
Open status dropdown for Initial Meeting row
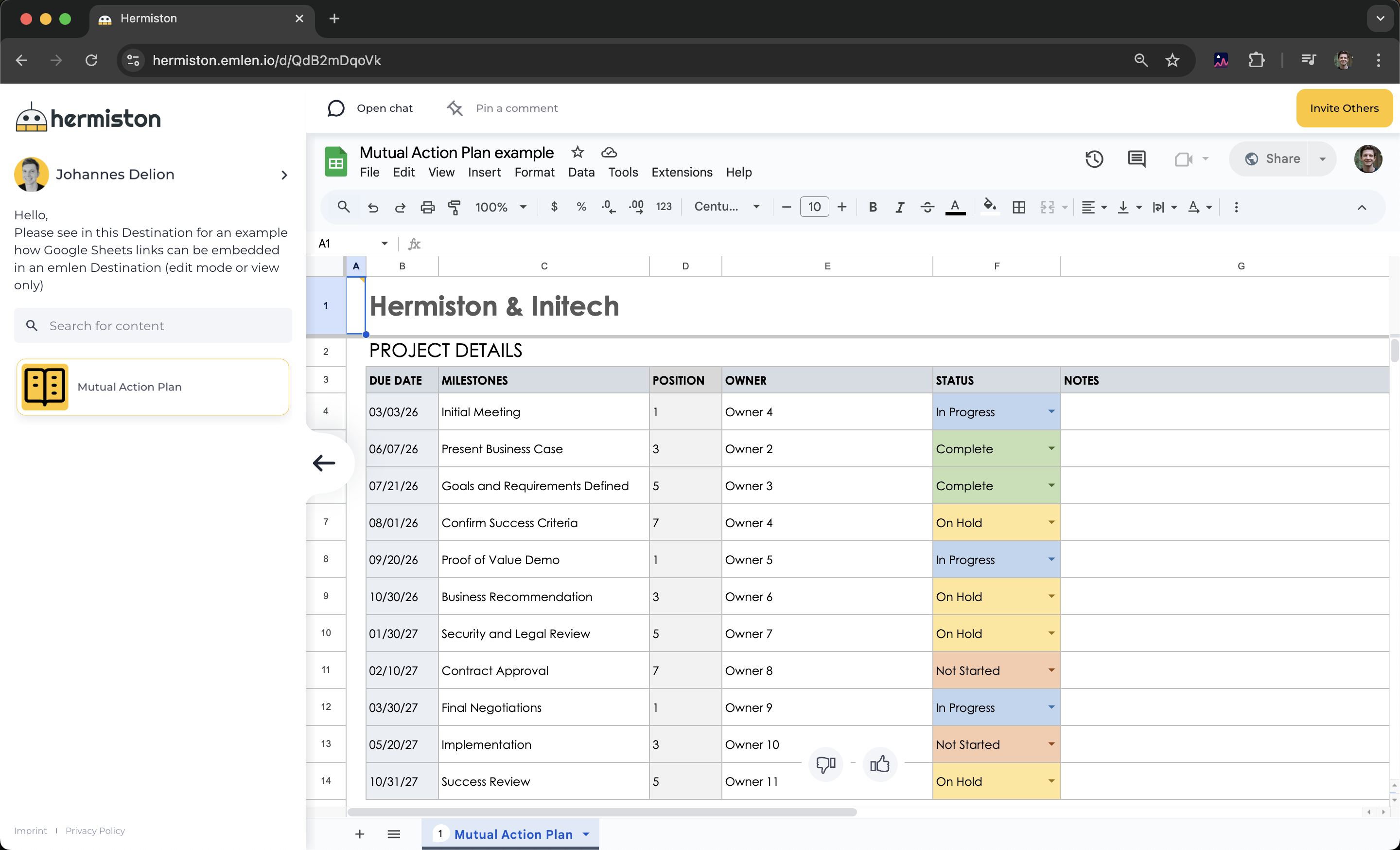[x=1051, y=411]
